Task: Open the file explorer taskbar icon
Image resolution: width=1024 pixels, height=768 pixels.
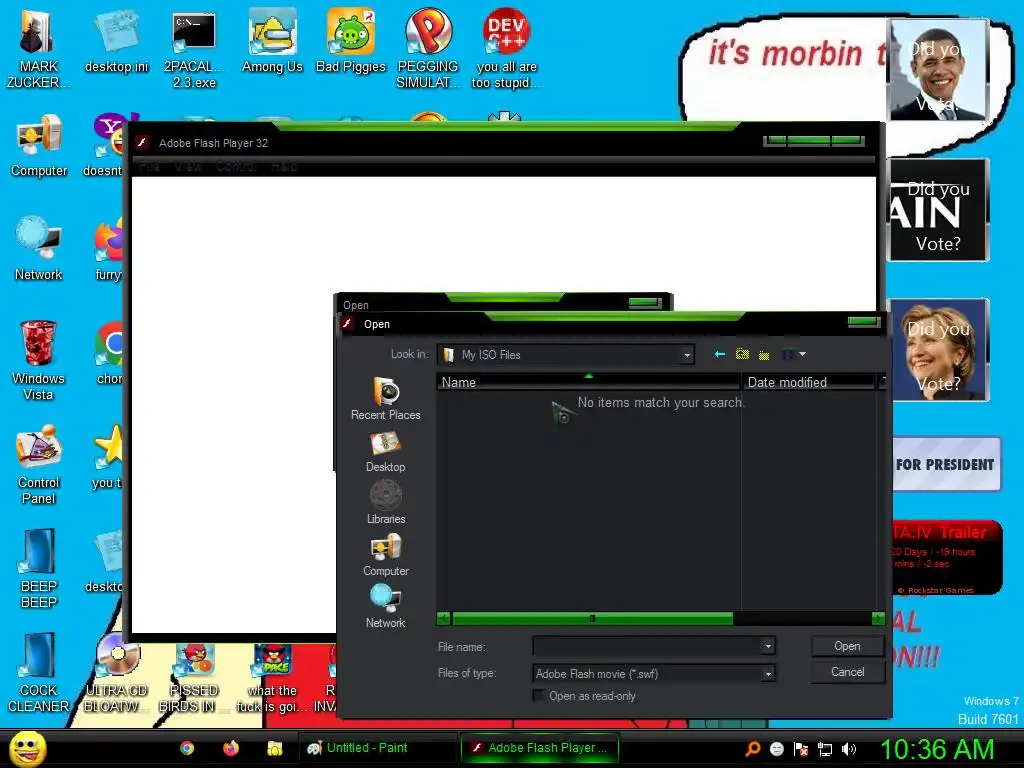Action: coord(274,748)
